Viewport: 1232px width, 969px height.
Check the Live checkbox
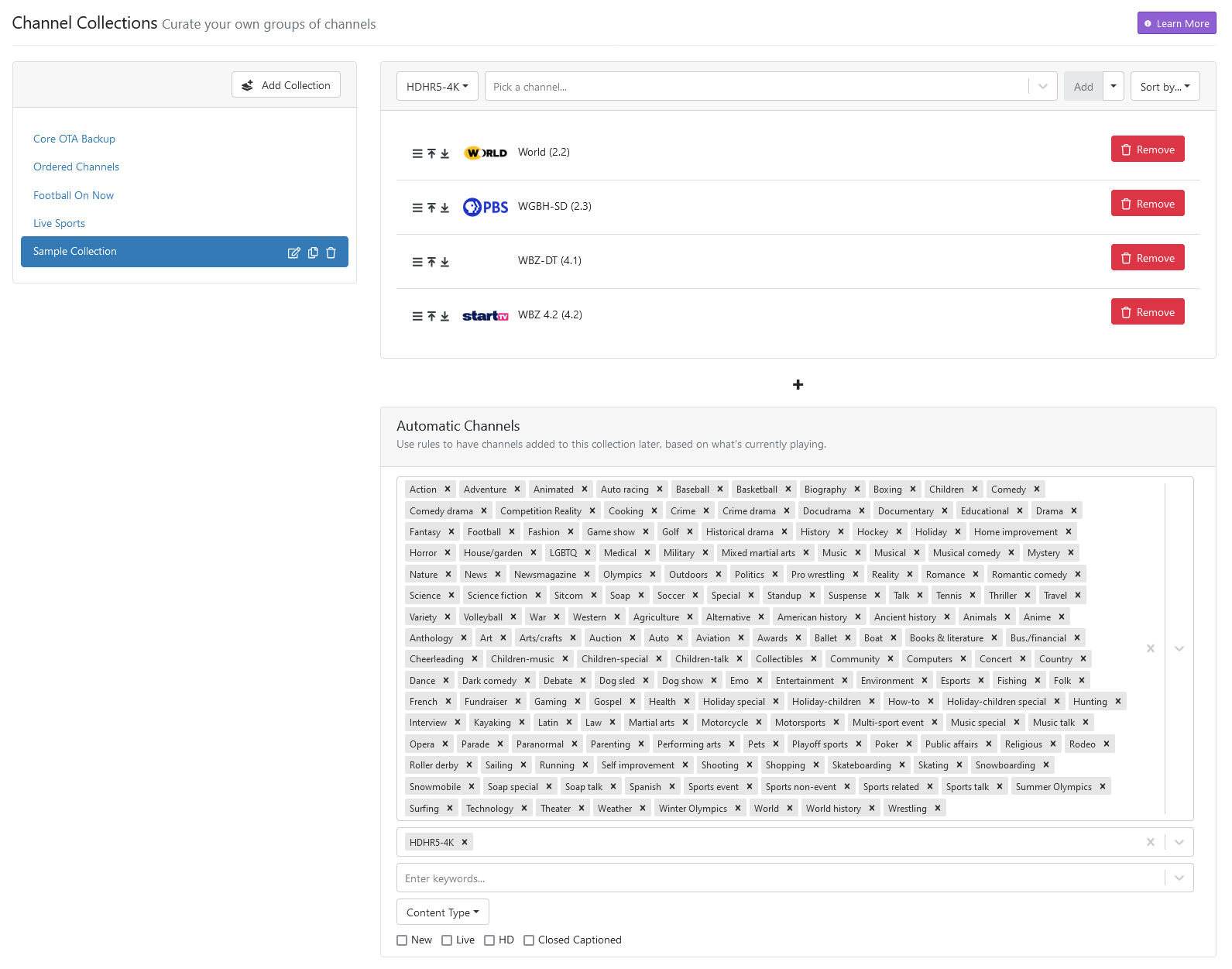447,940
